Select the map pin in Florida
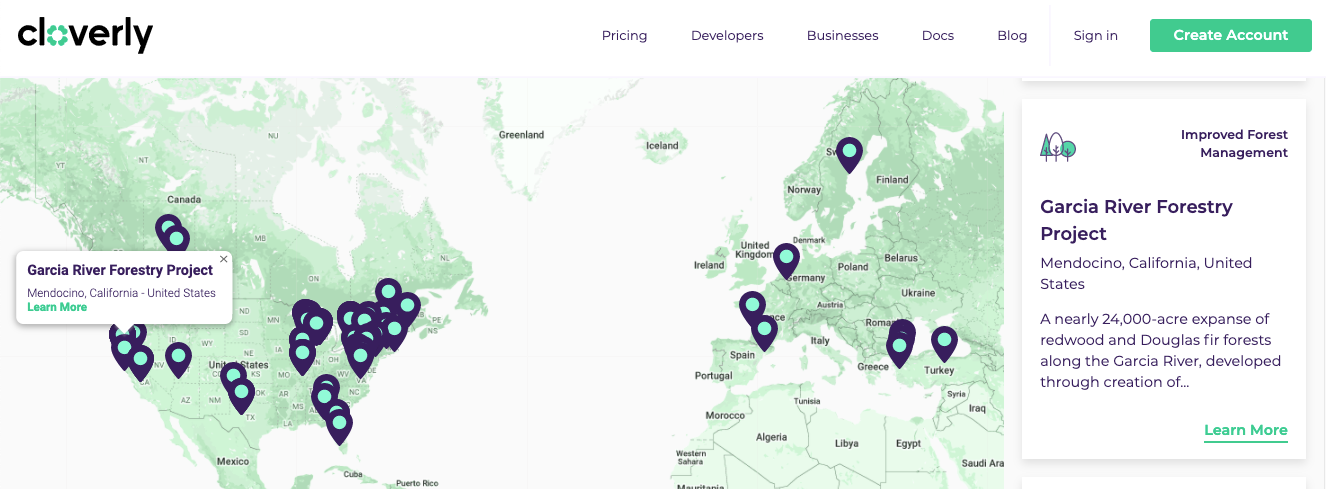Viewport: 1326px width, 489px height. [340, 426]
